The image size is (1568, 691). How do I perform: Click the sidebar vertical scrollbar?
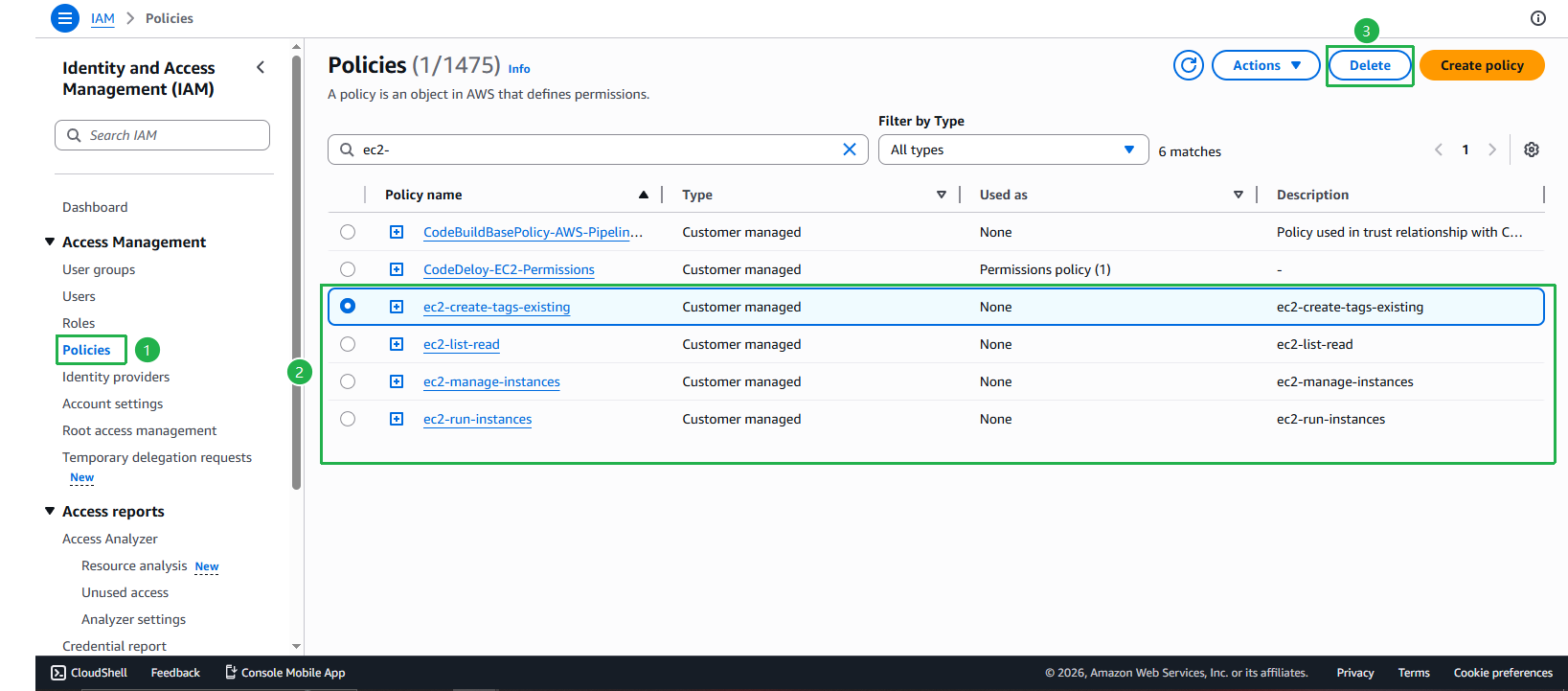tap(296, 273)
